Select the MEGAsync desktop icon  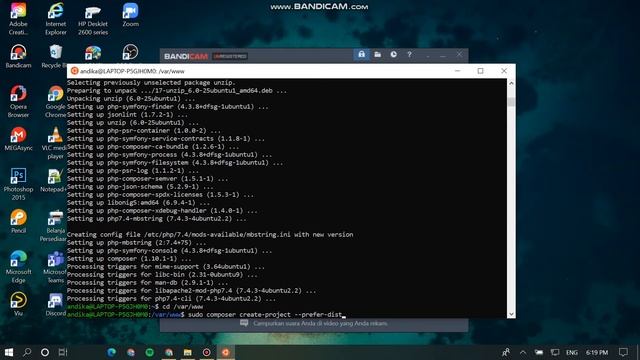point(18,139)
